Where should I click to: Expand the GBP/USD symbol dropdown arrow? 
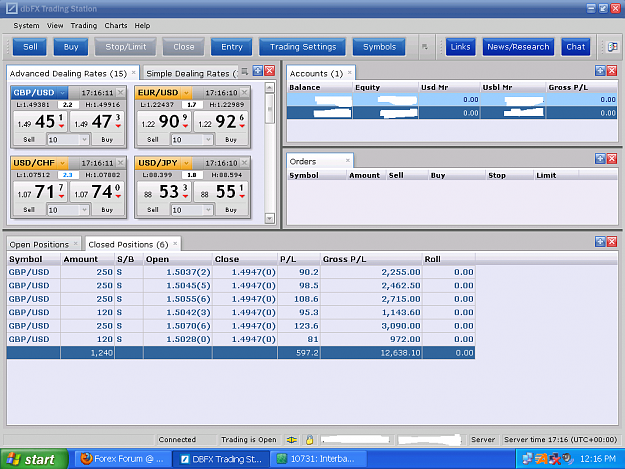pos(62,93)
